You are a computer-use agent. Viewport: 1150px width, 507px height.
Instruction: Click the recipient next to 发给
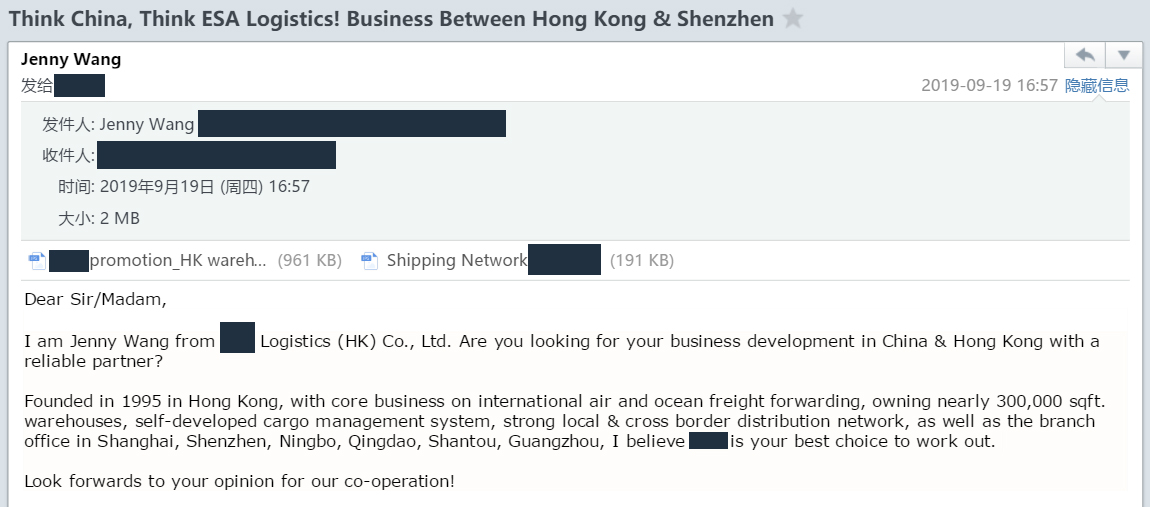(80, 86)
